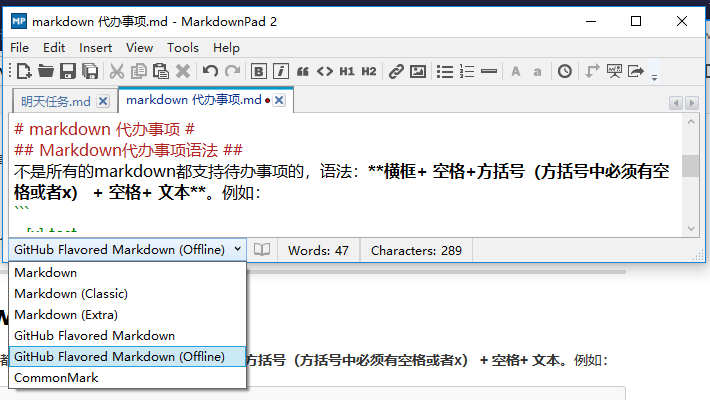
Task: Choose Markdown (Extra) processor option
Action: [127, 314]
